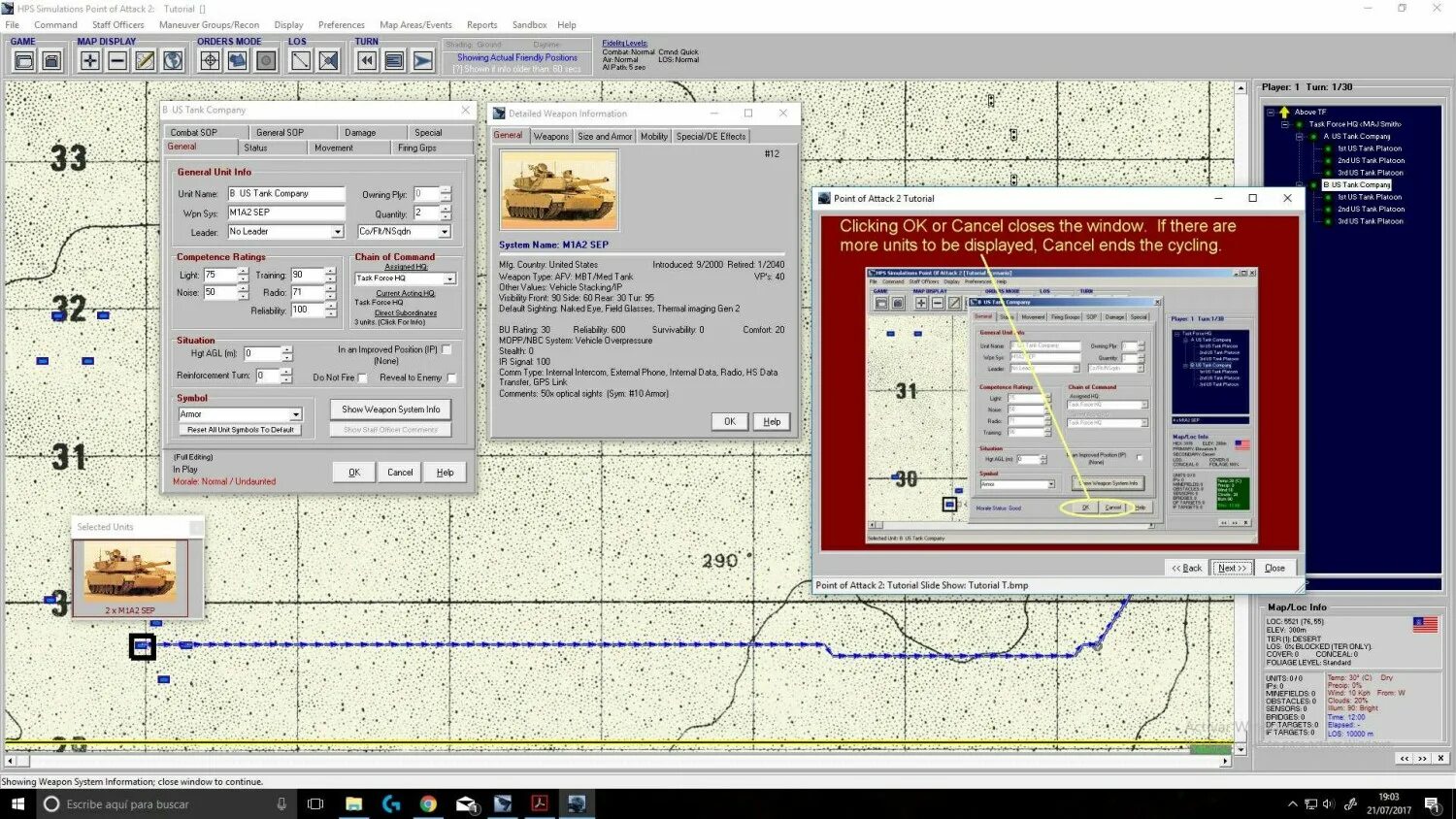Screen dimensions: 1456x819
Task: Open the Leader dropdown
Action: [338, 232]
